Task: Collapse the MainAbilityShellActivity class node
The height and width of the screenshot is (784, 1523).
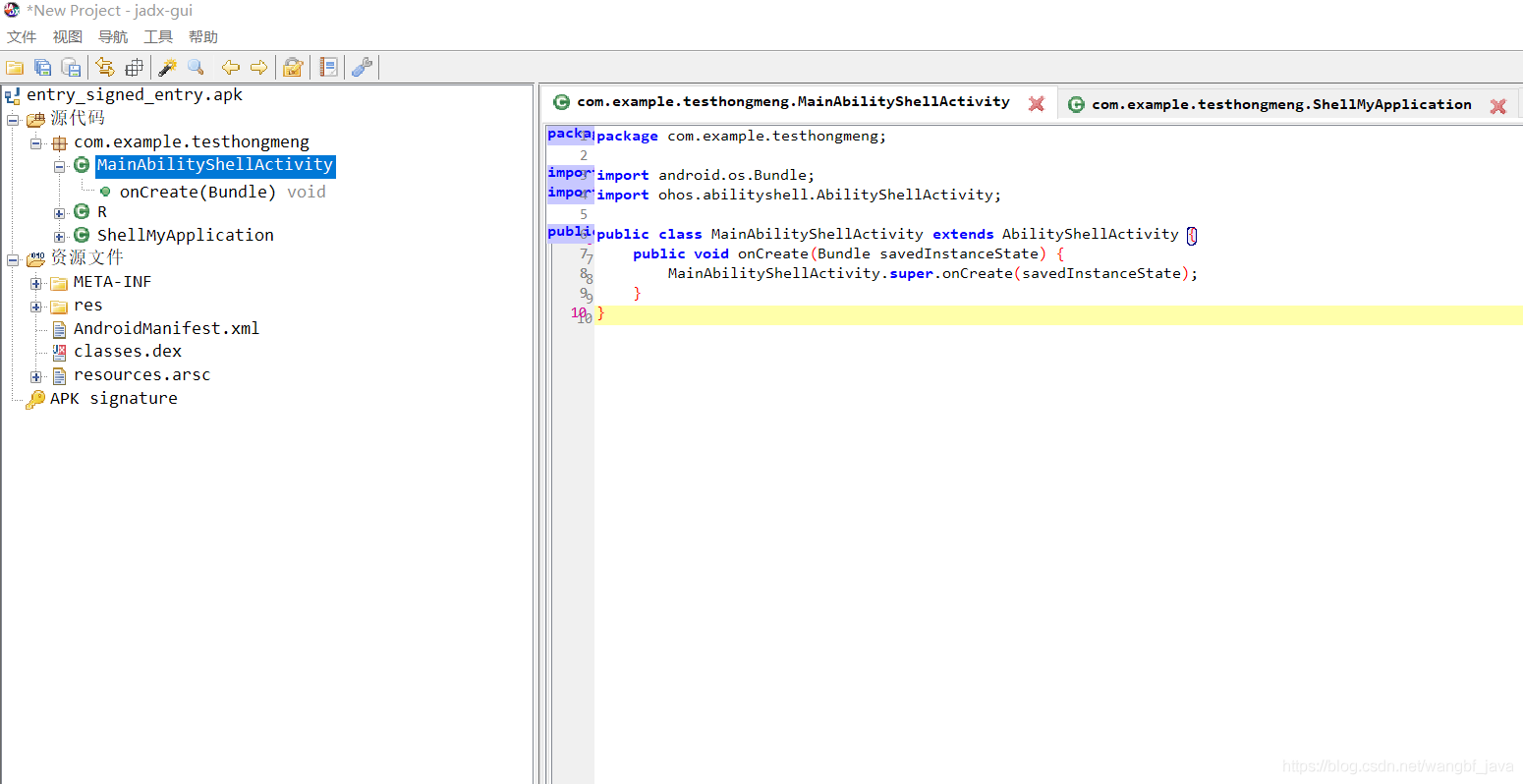Action: coord(60,167)
